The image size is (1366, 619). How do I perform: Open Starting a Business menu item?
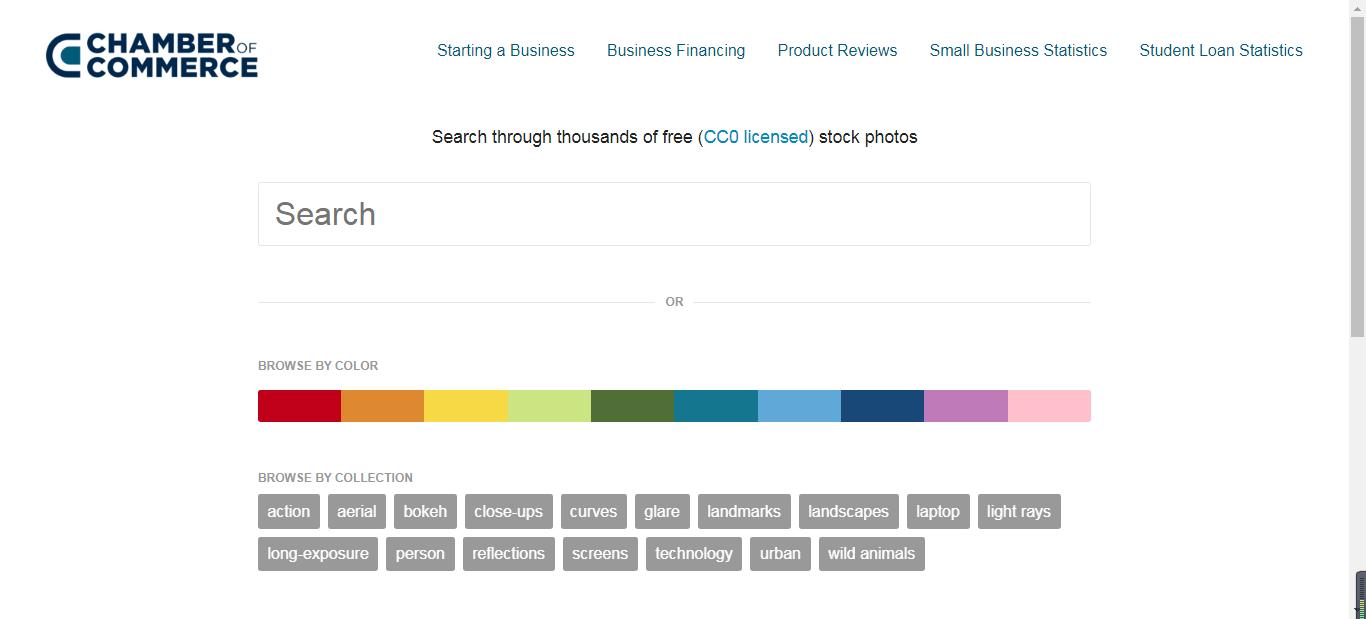tap(505, 51)
